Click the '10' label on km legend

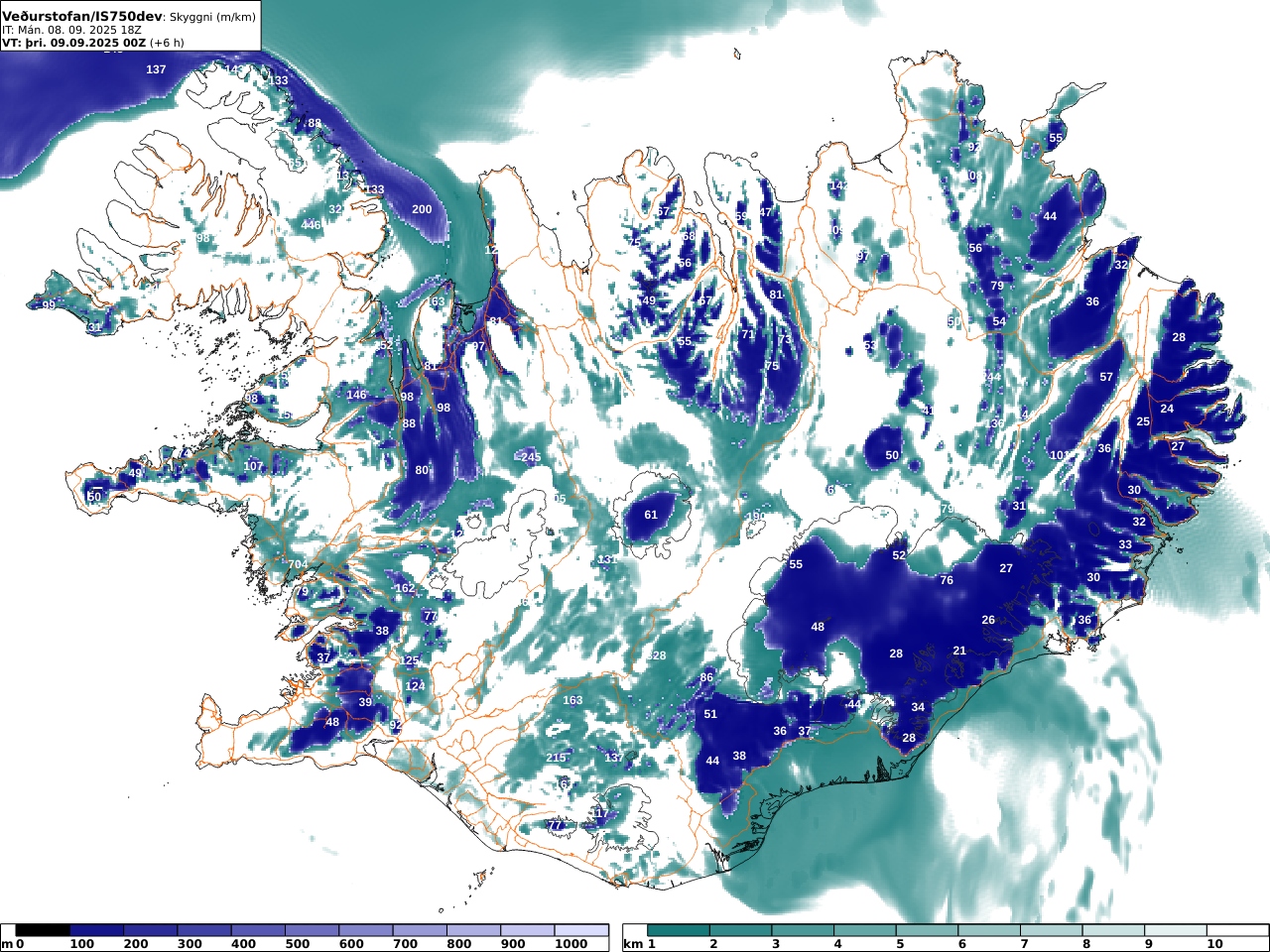point(1215,944)
